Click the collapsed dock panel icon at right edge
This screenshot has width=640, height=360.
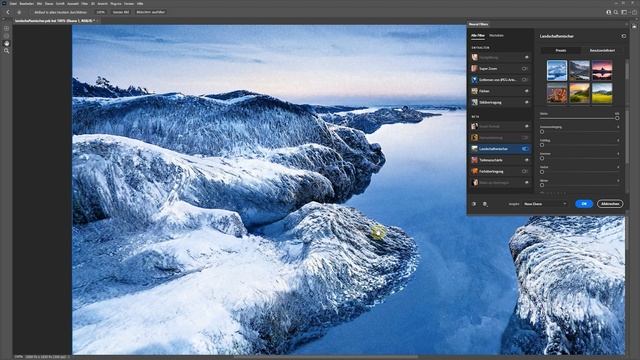click(634, 26)
